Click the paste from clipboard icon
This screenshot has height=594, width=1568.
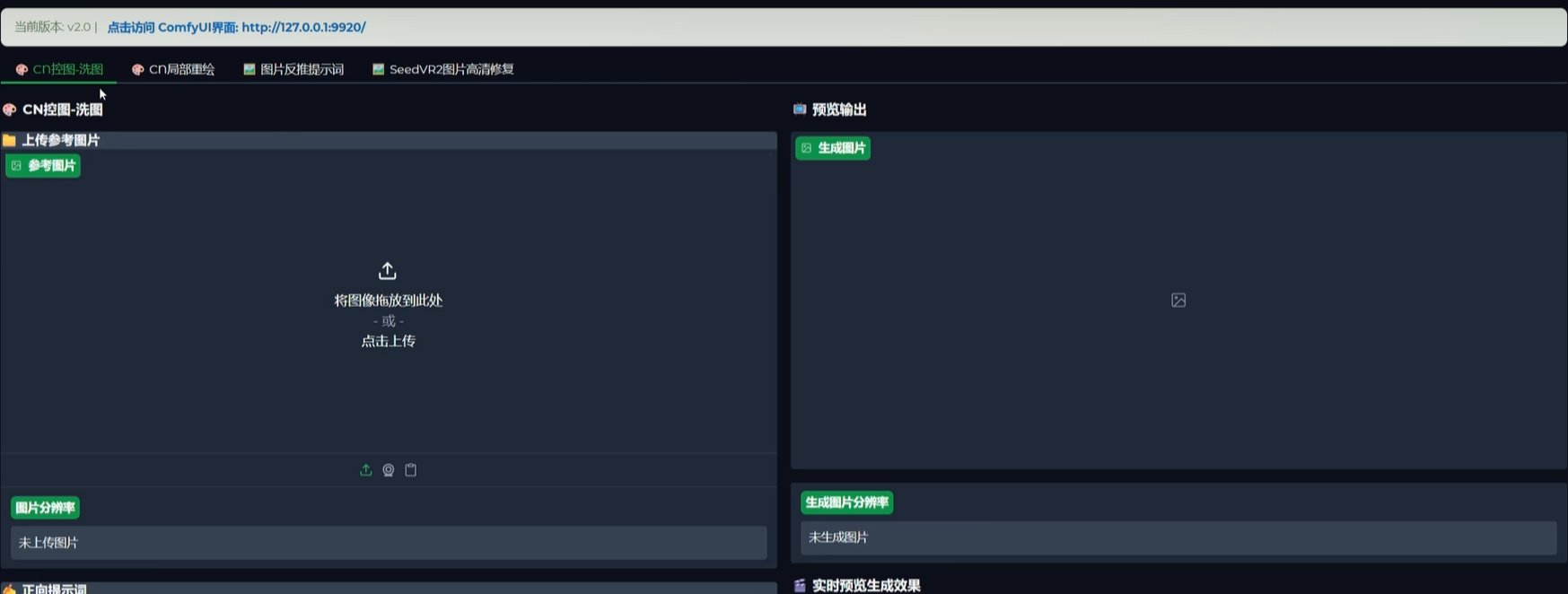point(411,470)
